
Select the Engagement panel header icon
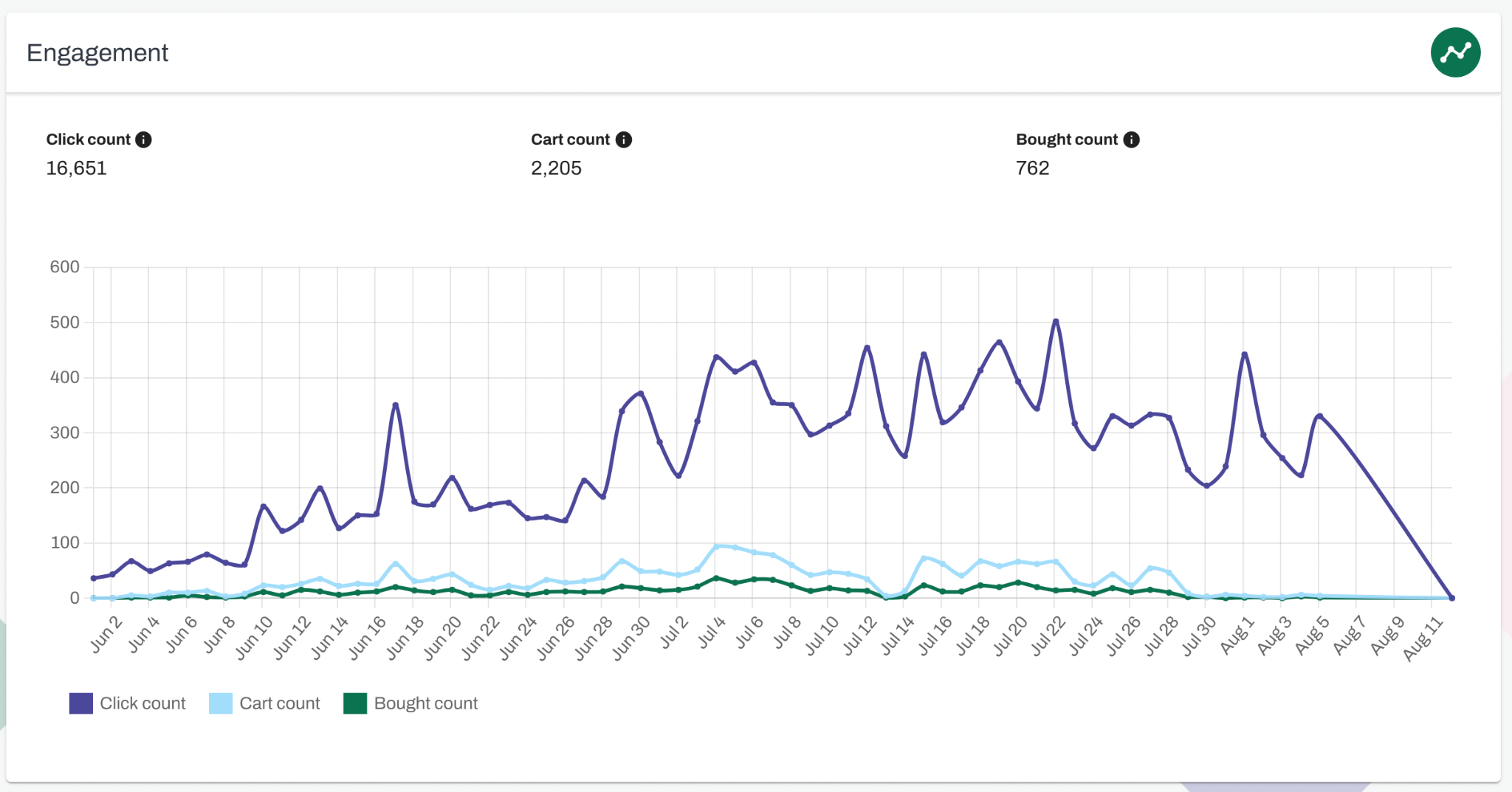1455,52
